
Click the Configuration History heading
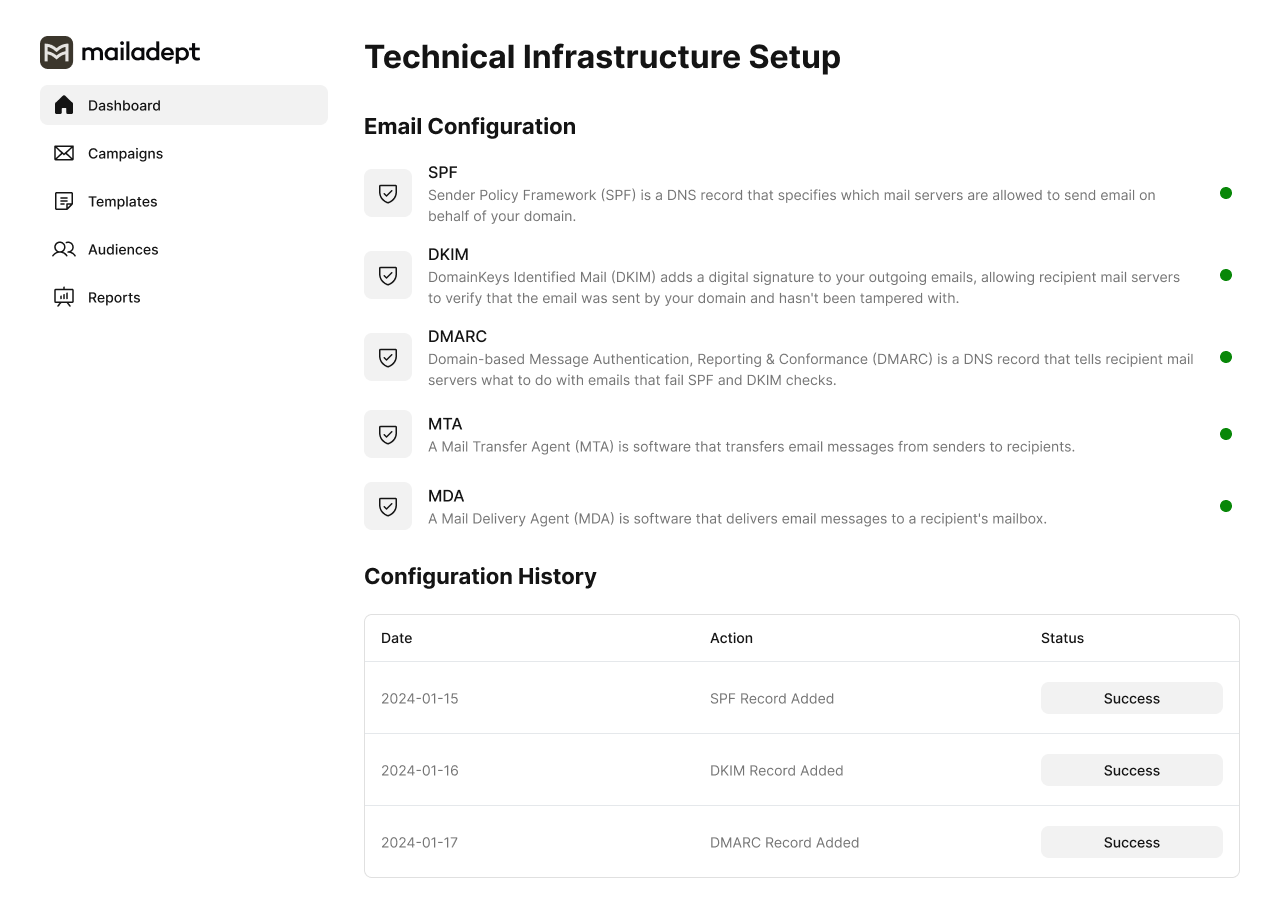[480, 576]
